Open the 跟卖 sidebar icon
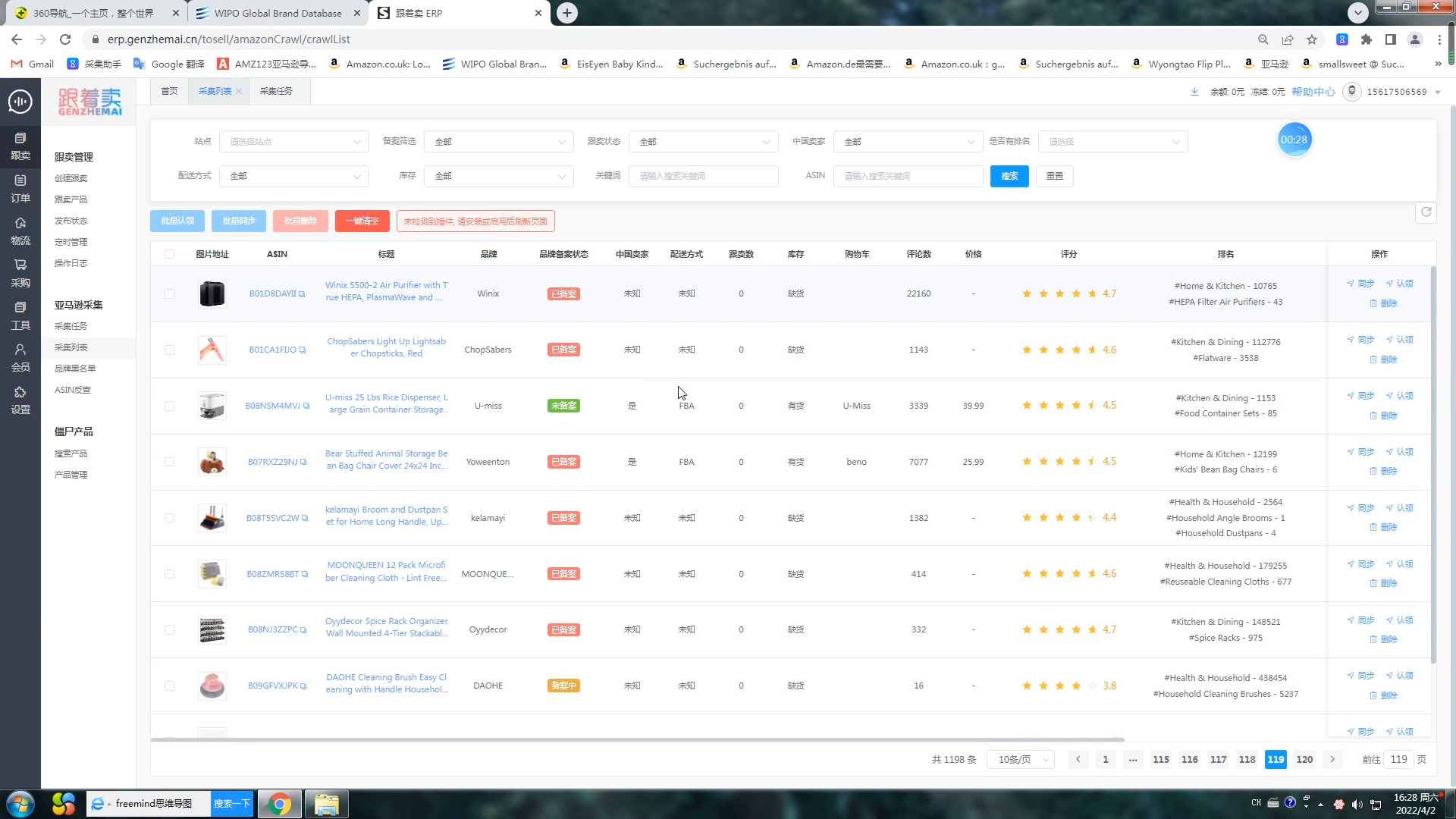 (20, 146)
